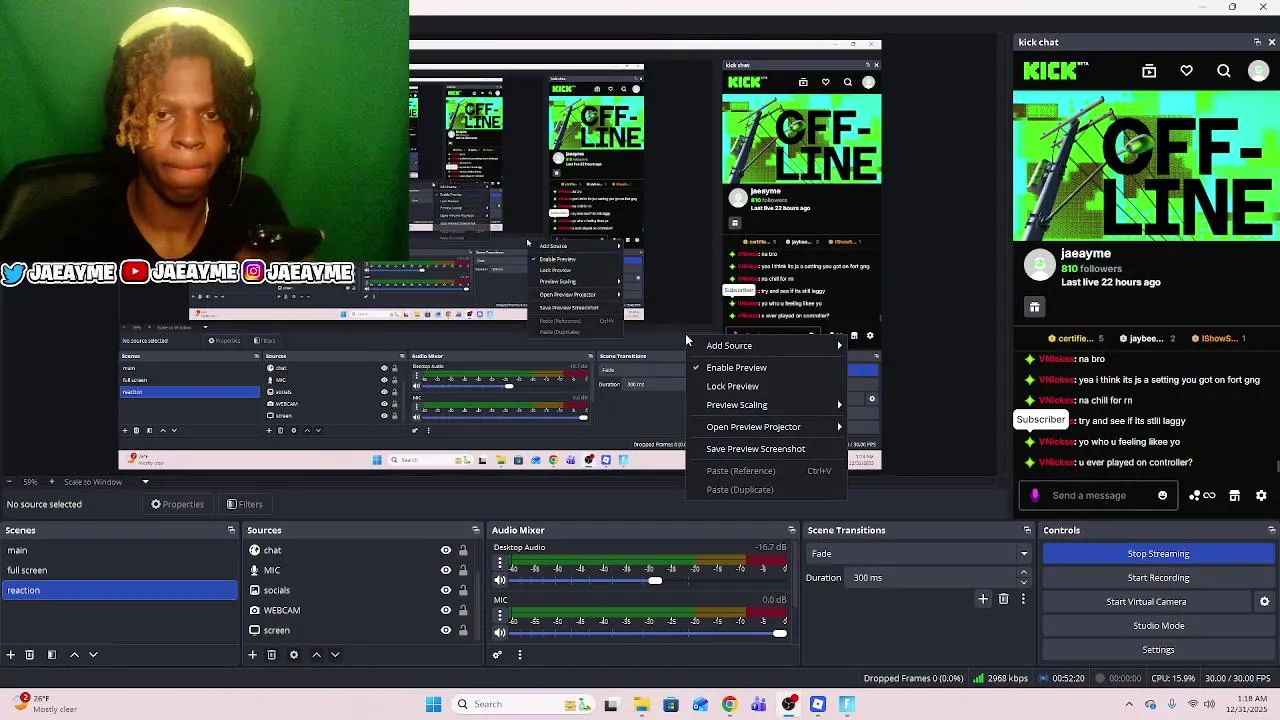Open the scene filters icon in the Scenes toolbar
This screenshot has width=1280, height=720.
point(52,655)
